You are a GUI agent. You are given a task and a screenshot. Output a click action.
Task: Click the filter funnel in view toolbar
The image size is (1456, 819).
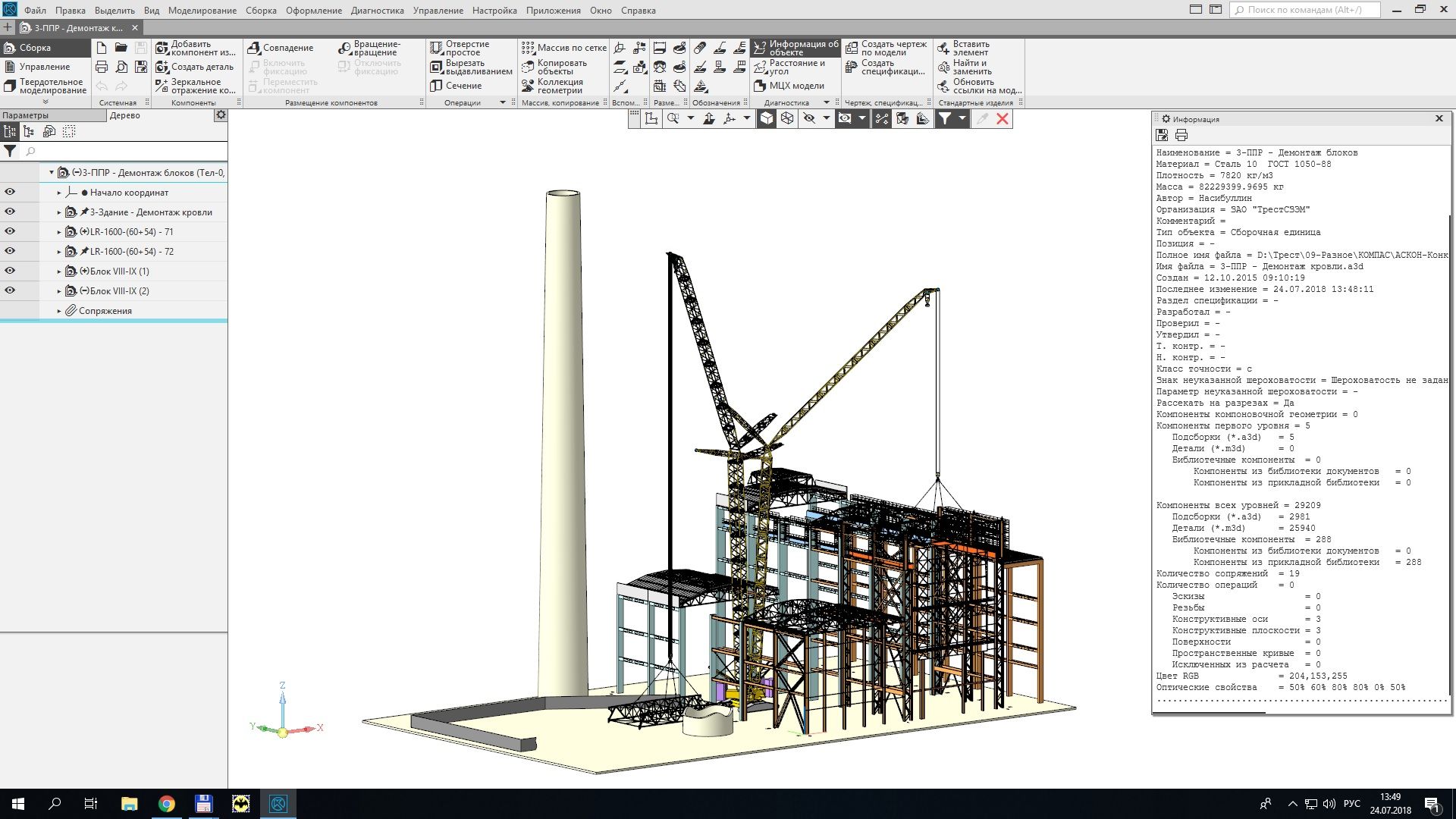(945, 118)
